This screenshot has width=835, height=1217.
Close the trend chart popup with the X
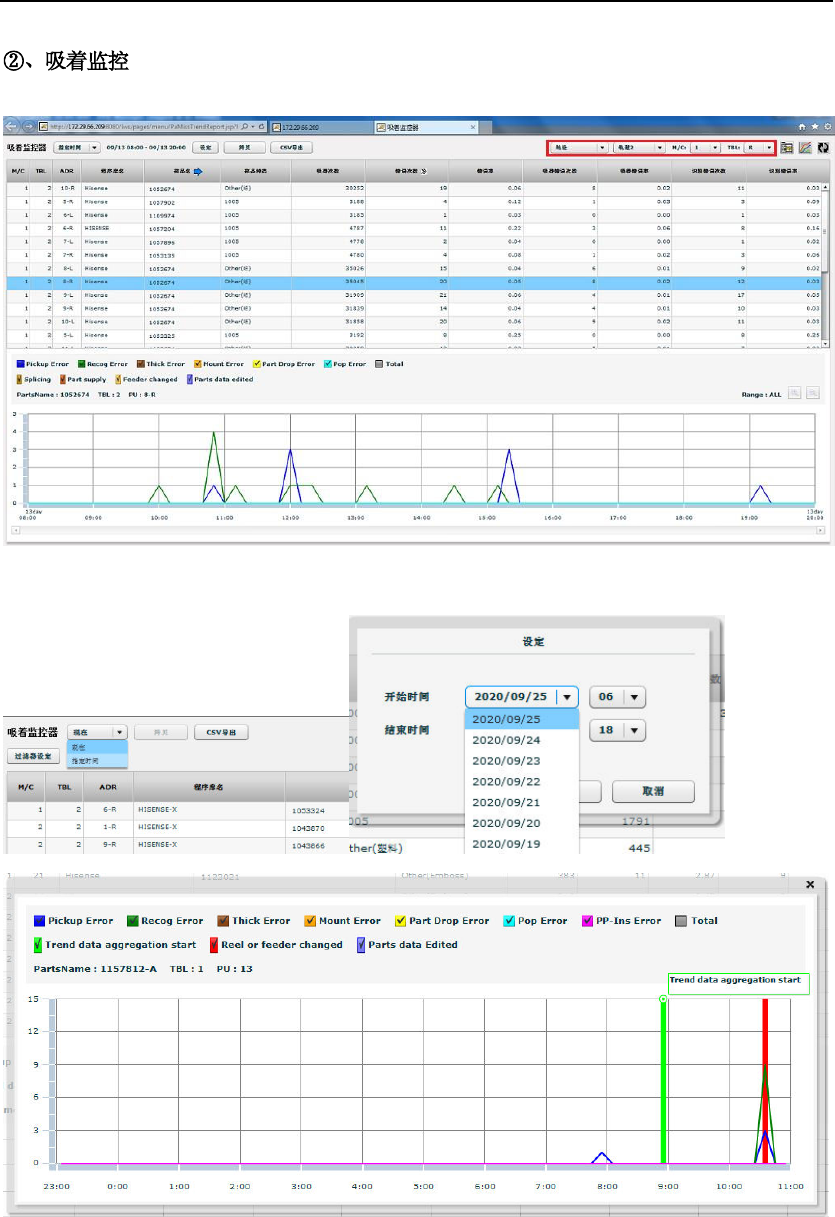pyautogui.click(x=809, y=885)
